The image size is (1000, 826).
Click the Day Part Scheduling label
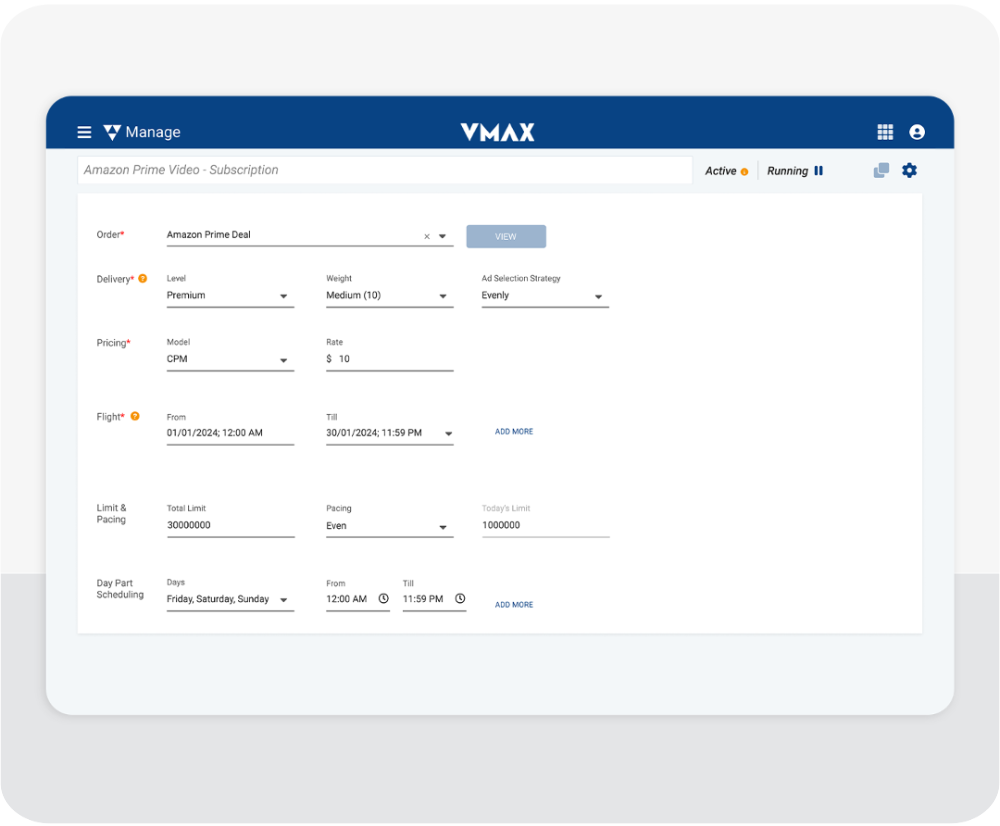[120, 589]
